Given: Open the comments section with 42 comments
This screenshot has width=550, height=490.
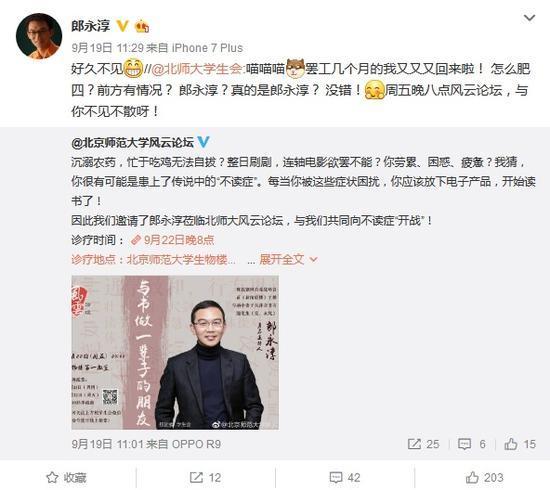Looking at the screenshot, I should (345, 477).
